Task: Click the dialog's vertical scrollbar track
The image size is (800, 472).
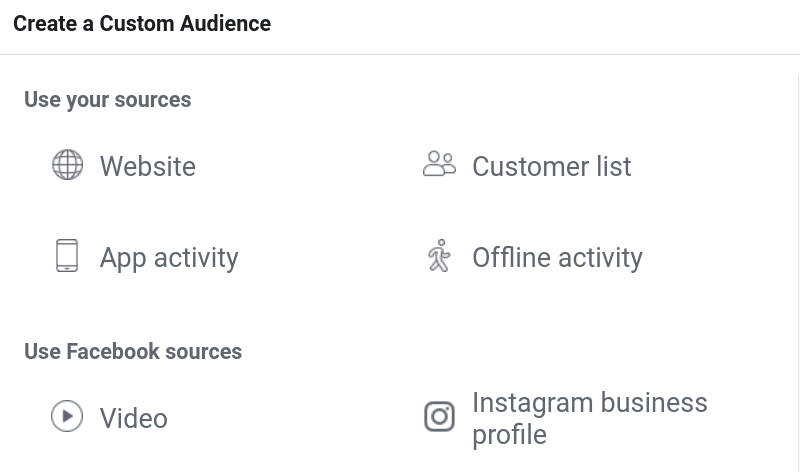Action: [798, 274]
